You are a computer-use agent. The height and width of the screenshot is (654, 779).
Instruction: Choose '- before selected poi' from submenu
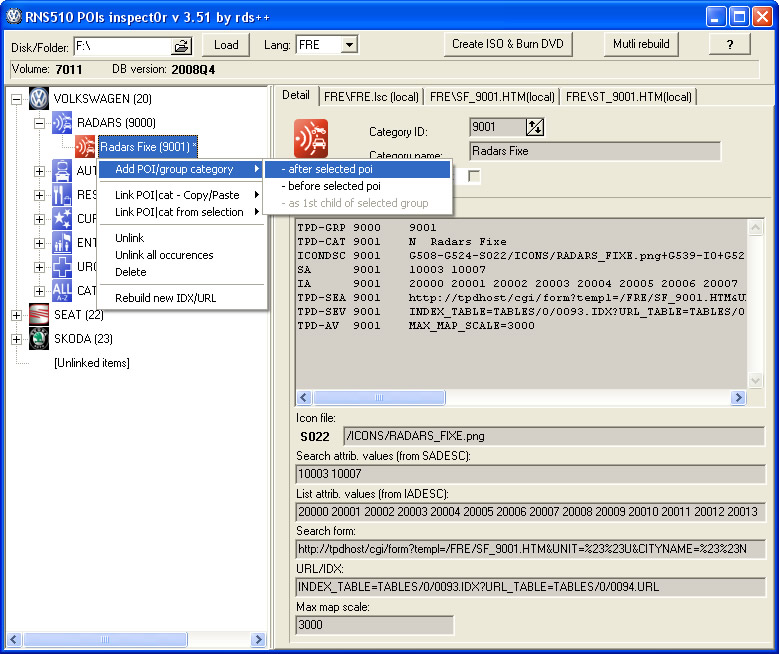[330, 186]
